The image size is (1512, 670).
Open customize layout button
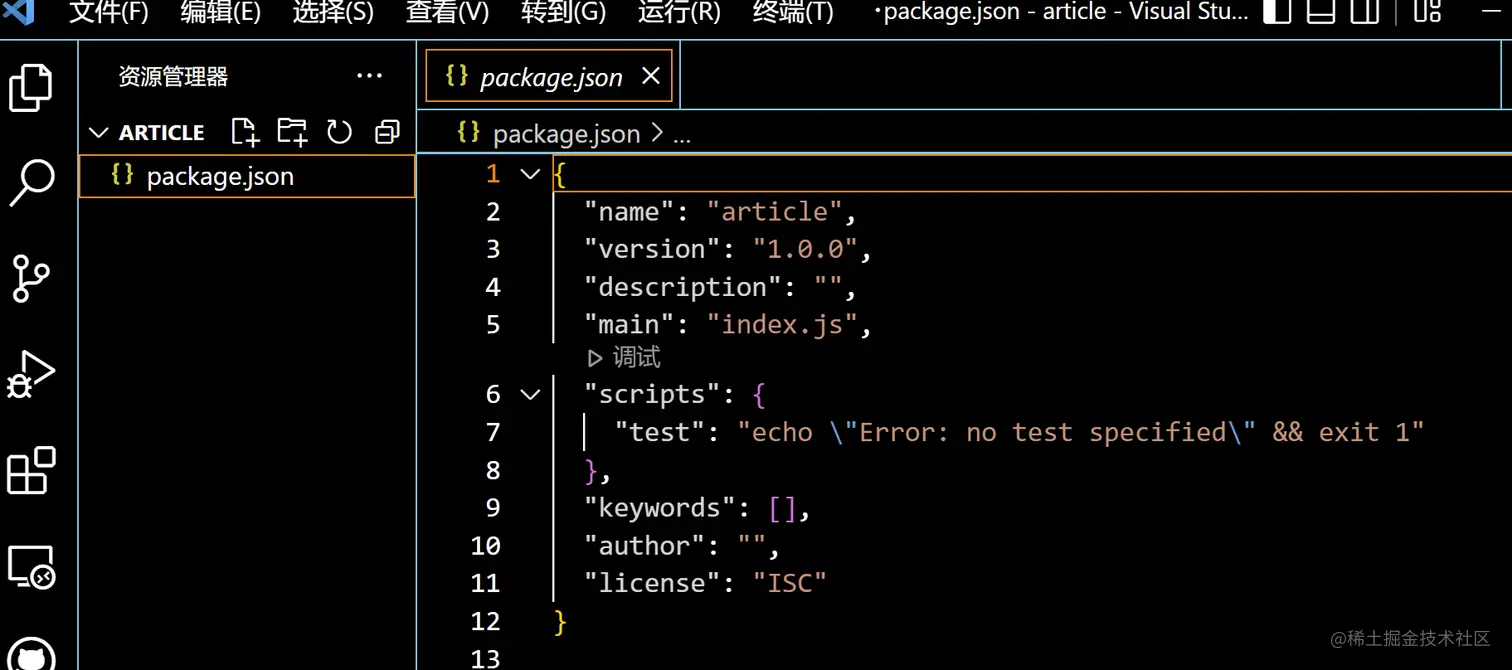[x=1427, y=12]
